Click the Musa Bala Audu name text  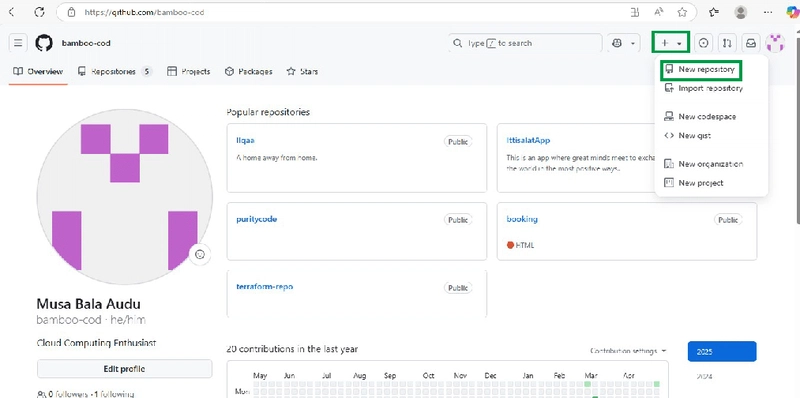click(89, 304)
